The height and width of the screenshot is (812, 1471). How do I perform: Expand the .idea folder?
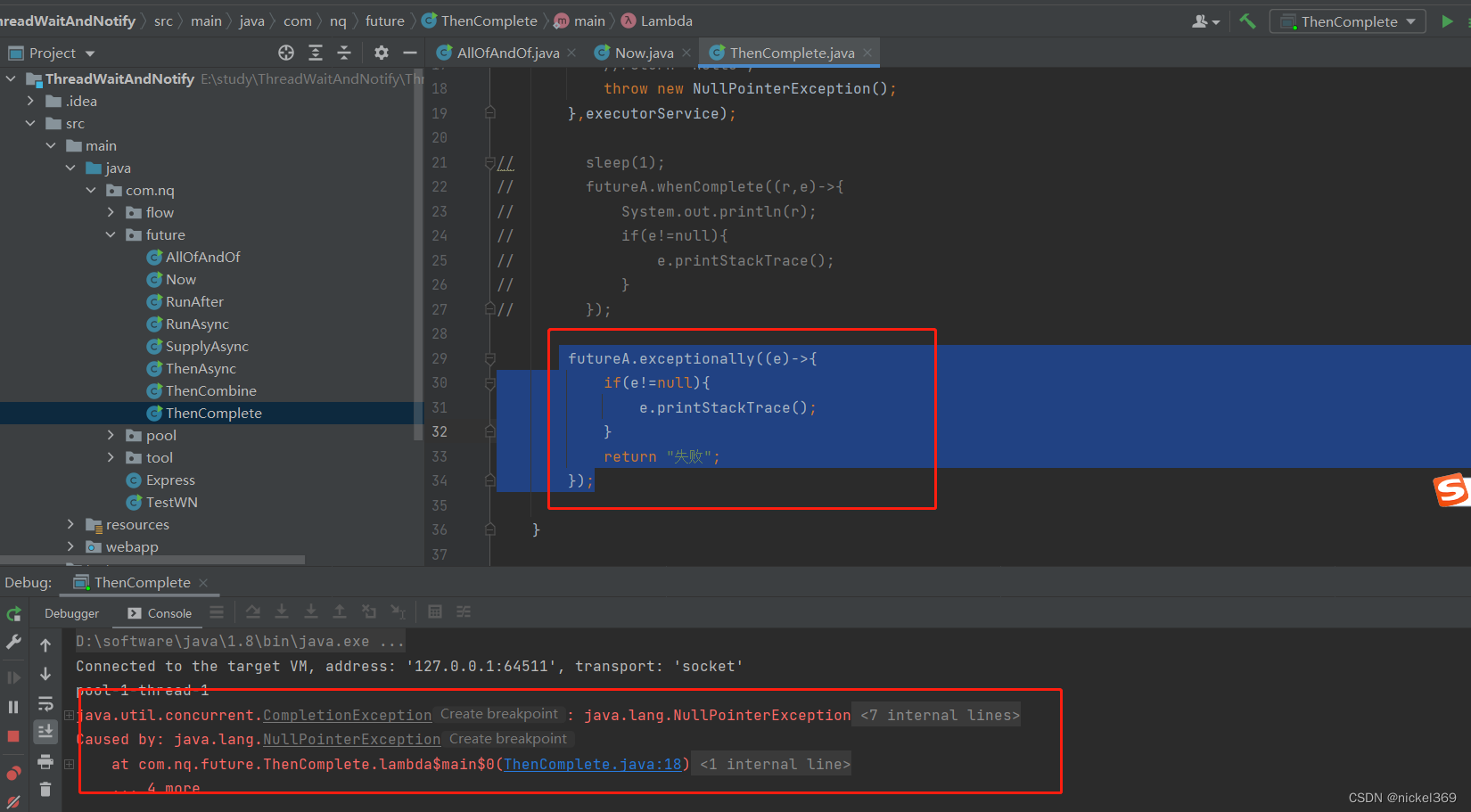(31, 102)
